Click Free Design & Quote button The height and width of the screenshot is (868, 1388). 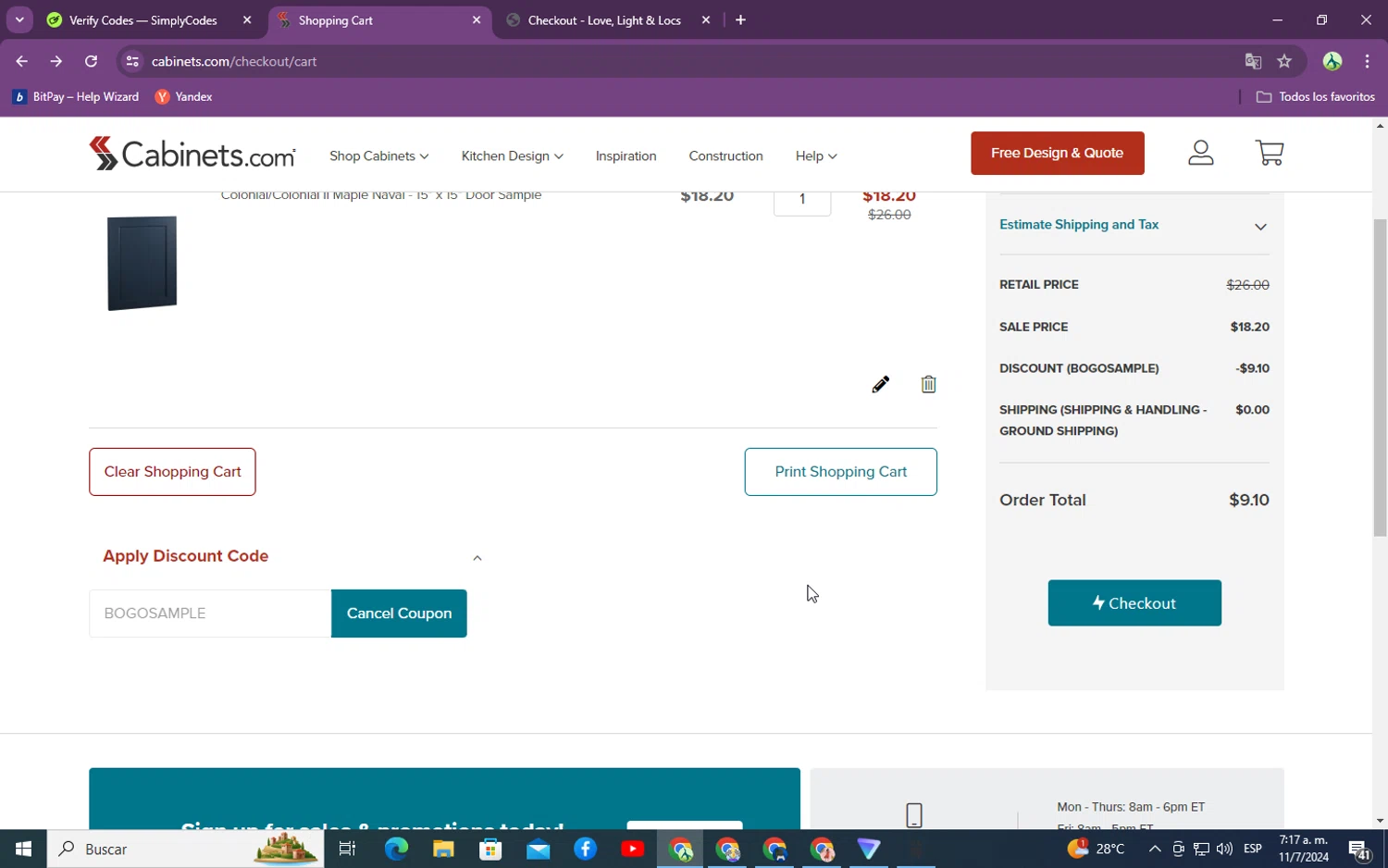click(x=1057, y=153)
